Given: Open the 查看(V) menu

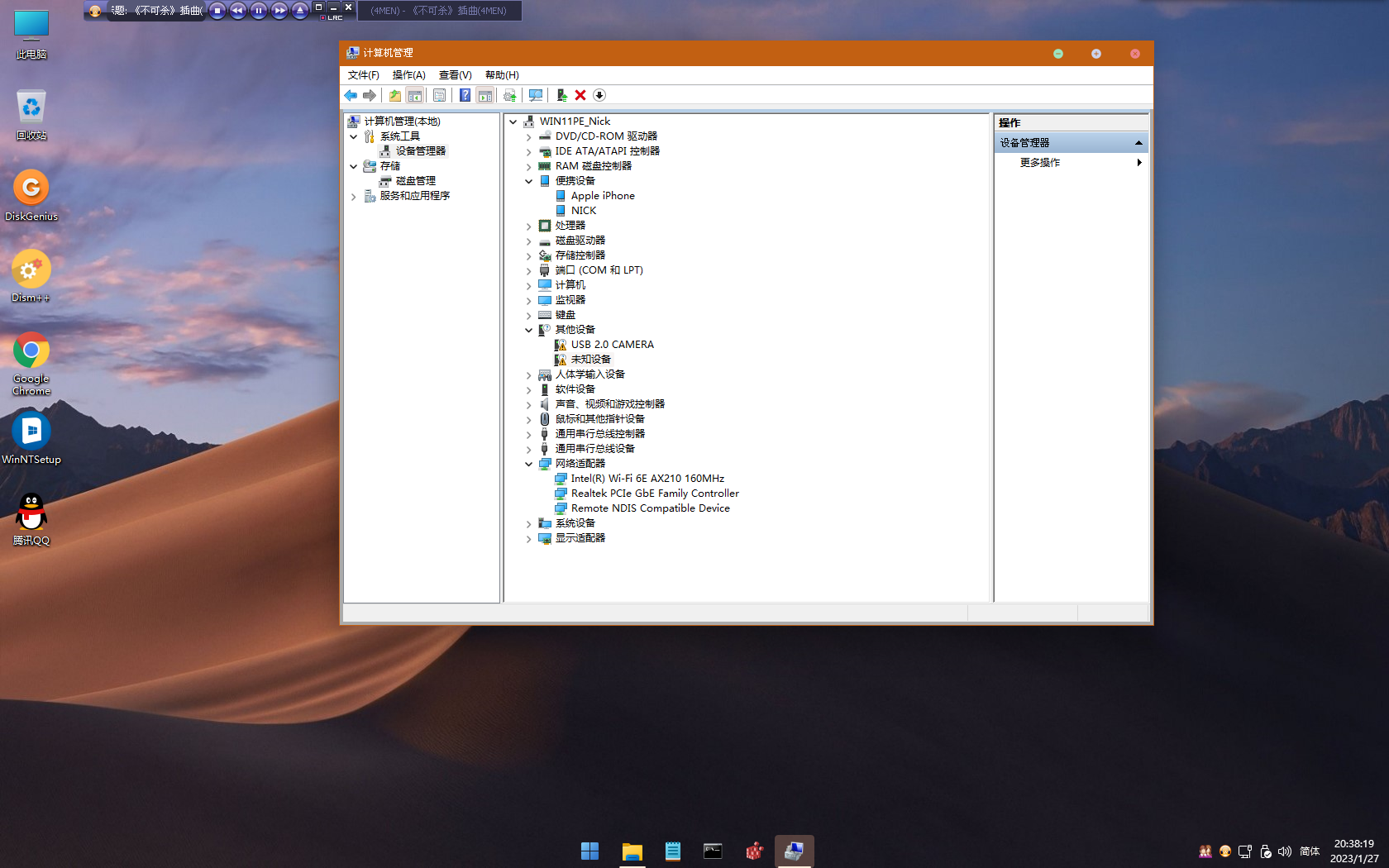Looking at the screenshot, I should point(455,75).
